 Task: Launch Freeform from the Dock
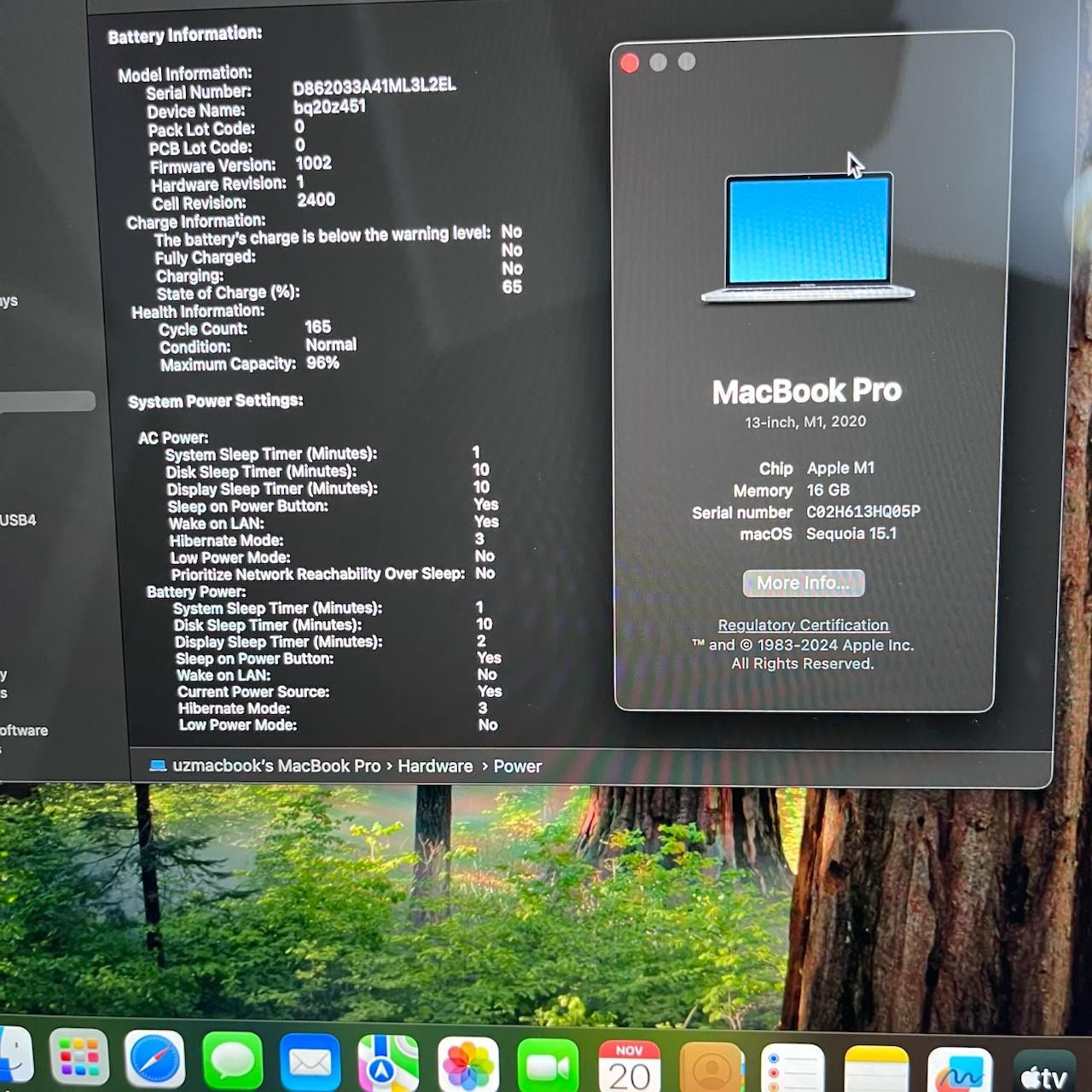point(960,1072)
